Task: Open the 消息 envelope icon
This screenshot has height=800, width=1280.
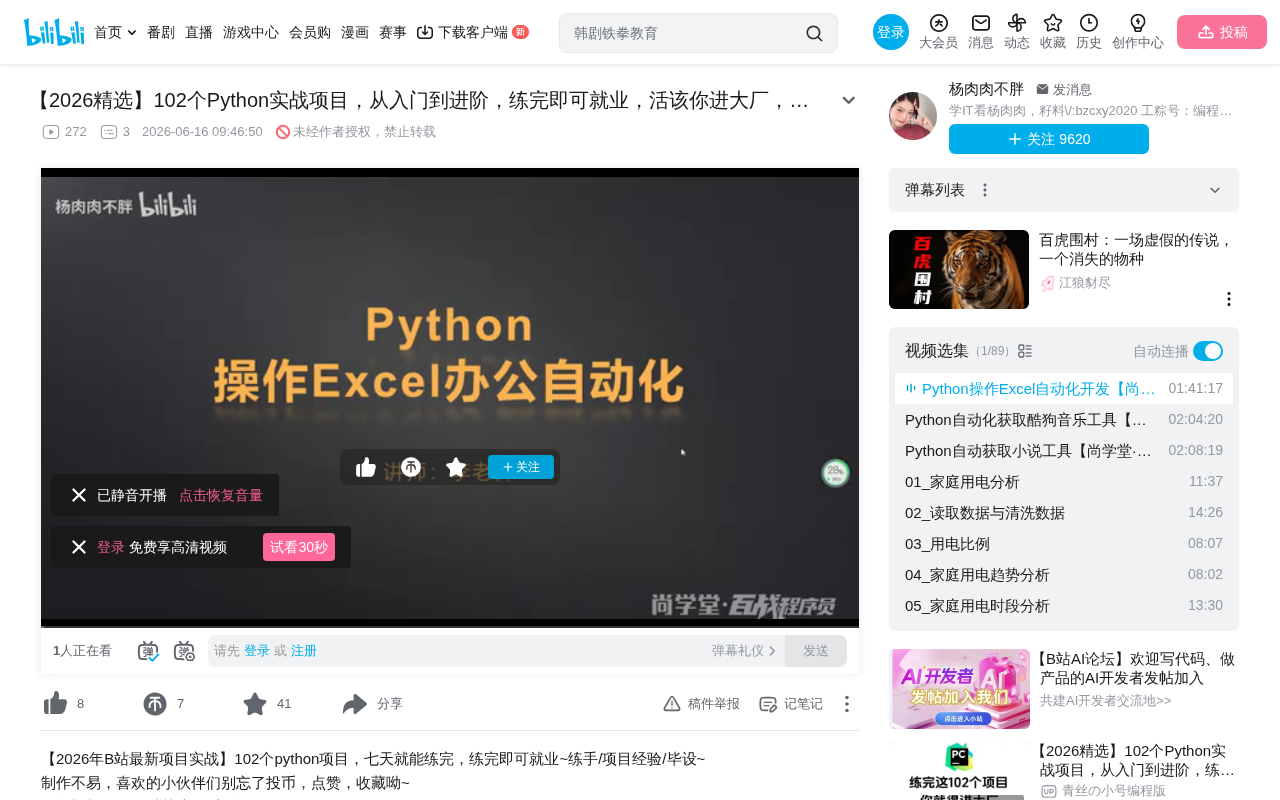Action: pyautogui.click(x=981, y=23)
